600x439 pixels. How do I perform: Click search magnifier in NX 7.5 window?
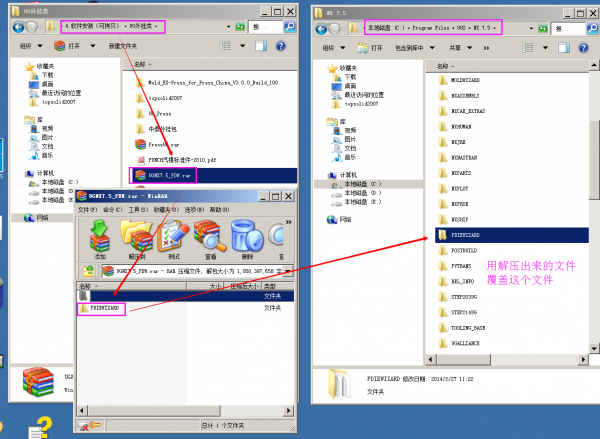point(592,28)
